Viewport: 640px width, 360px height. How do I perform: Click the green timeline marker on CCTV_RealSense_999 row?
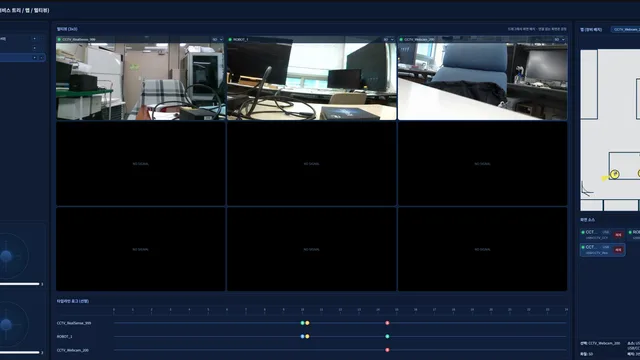[x=302, y=323]
